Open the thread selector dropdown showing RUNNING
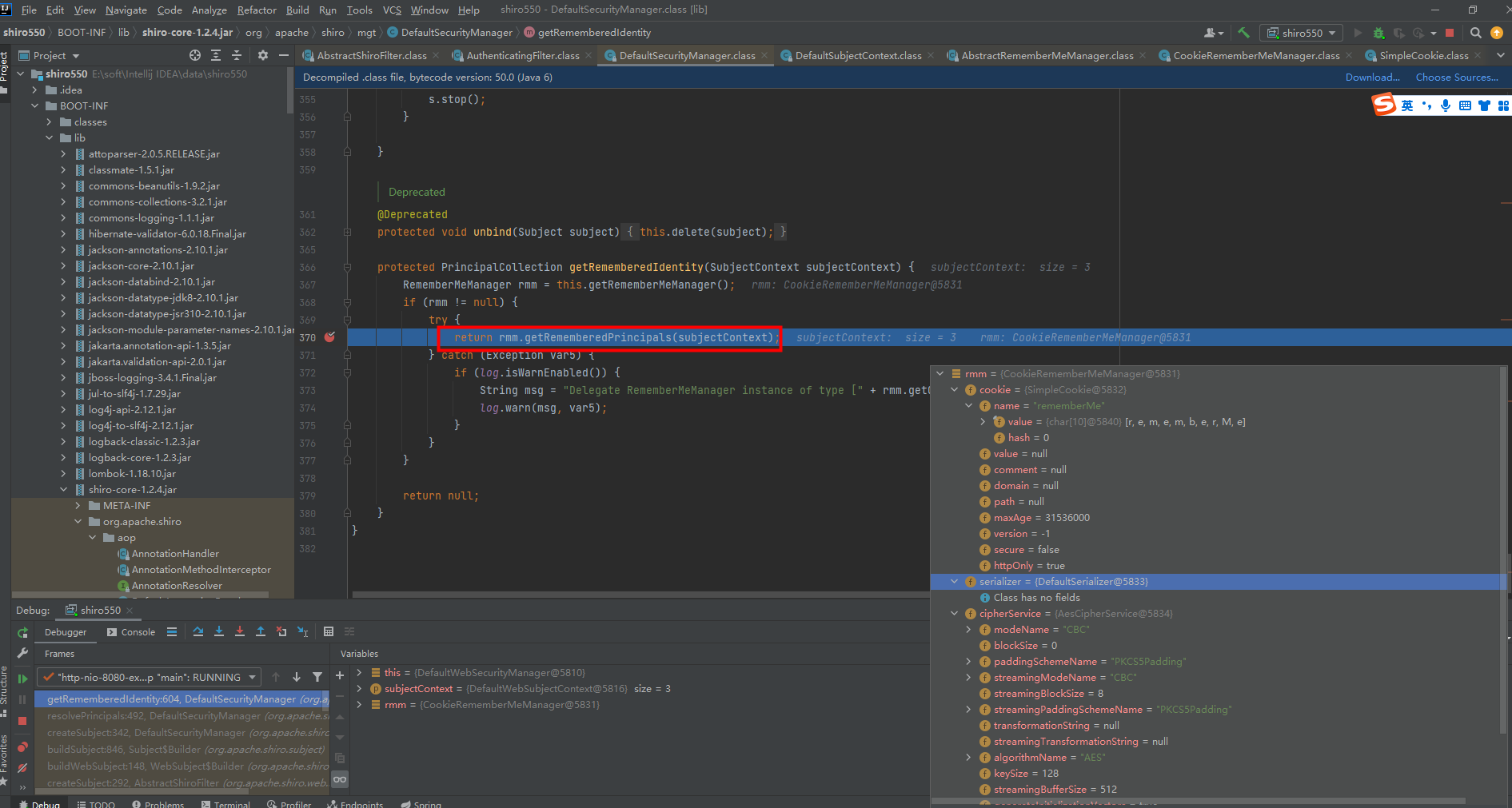 150,677
